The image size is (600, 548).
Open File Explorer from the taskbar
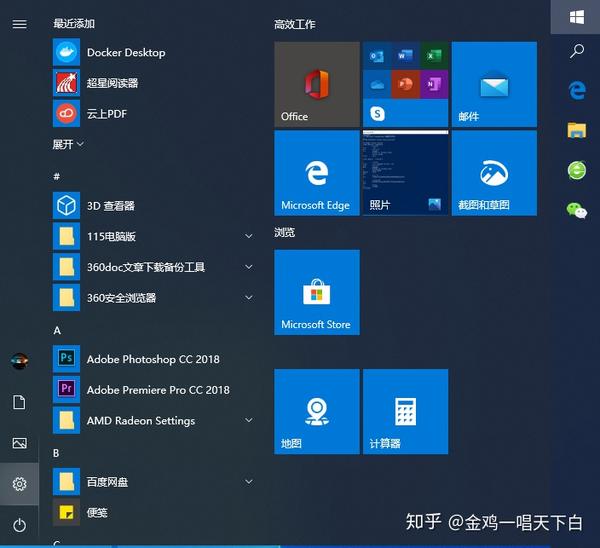(x=577, y=130)
